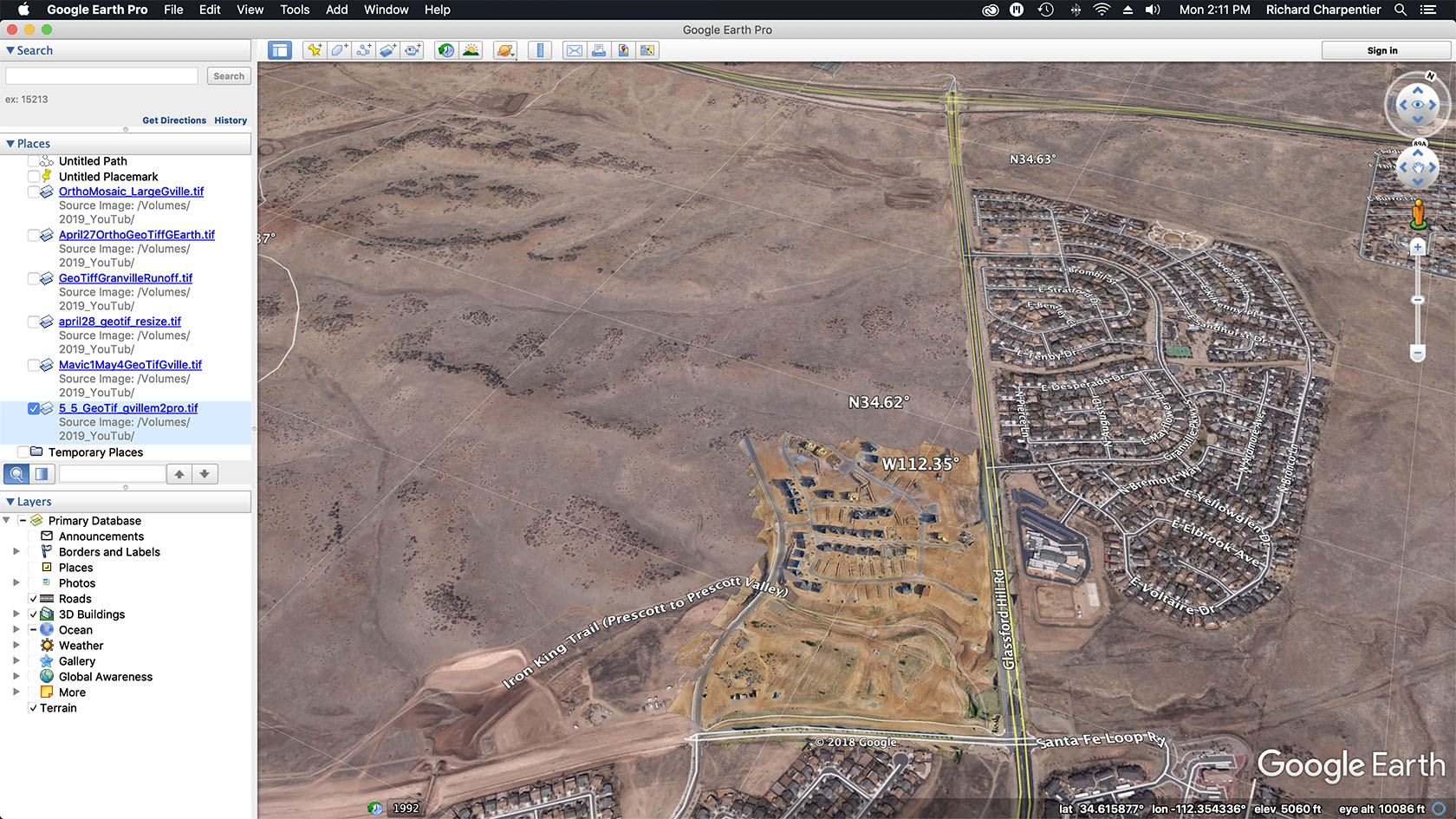1456x819 pixels.
Task: Select the Add Path tool
Action: (363, 50)
